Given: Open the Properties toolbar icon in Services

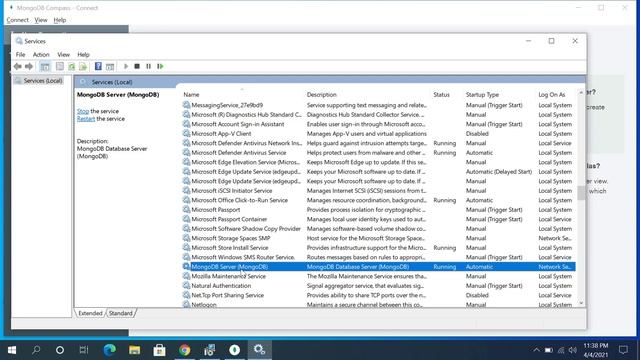Looking at the screenshot, I should click(60, 66).
